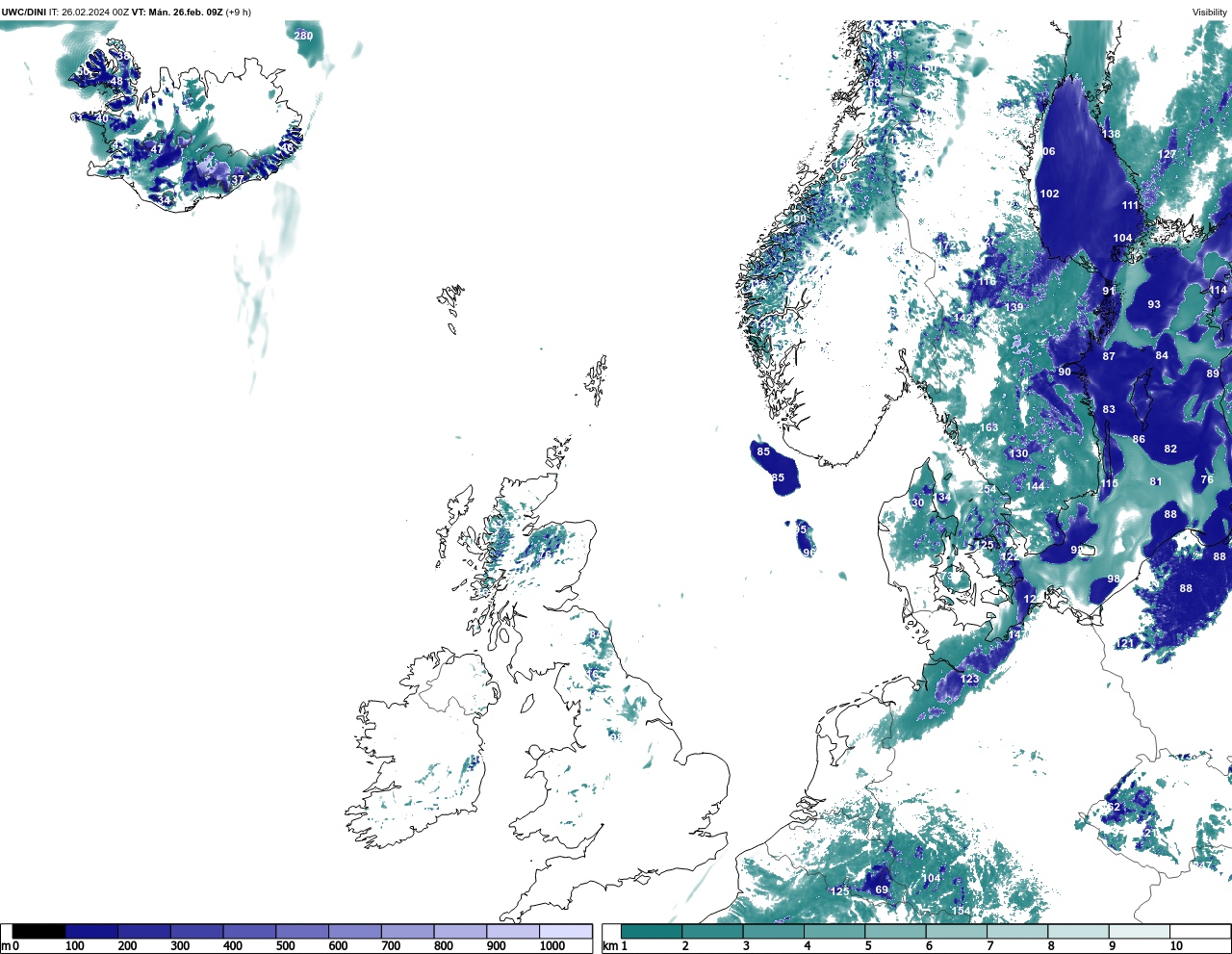Click the '254' visibility value
Image resolution: width=1232 pixels, height=954 pixels.
click(x=988, y=489)
